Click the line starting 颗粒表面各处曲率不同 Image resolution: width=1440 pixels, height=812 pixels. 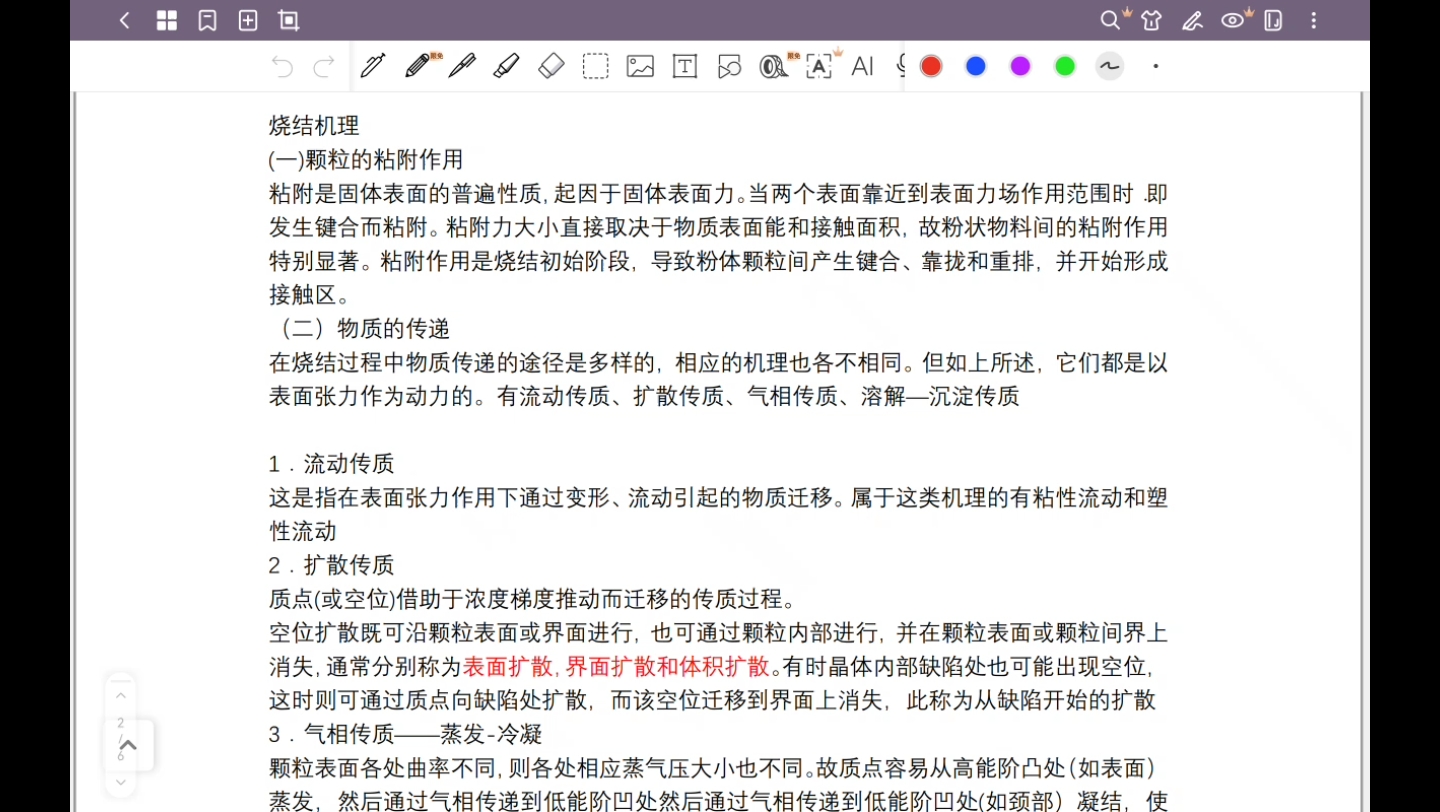pos(713,769)
